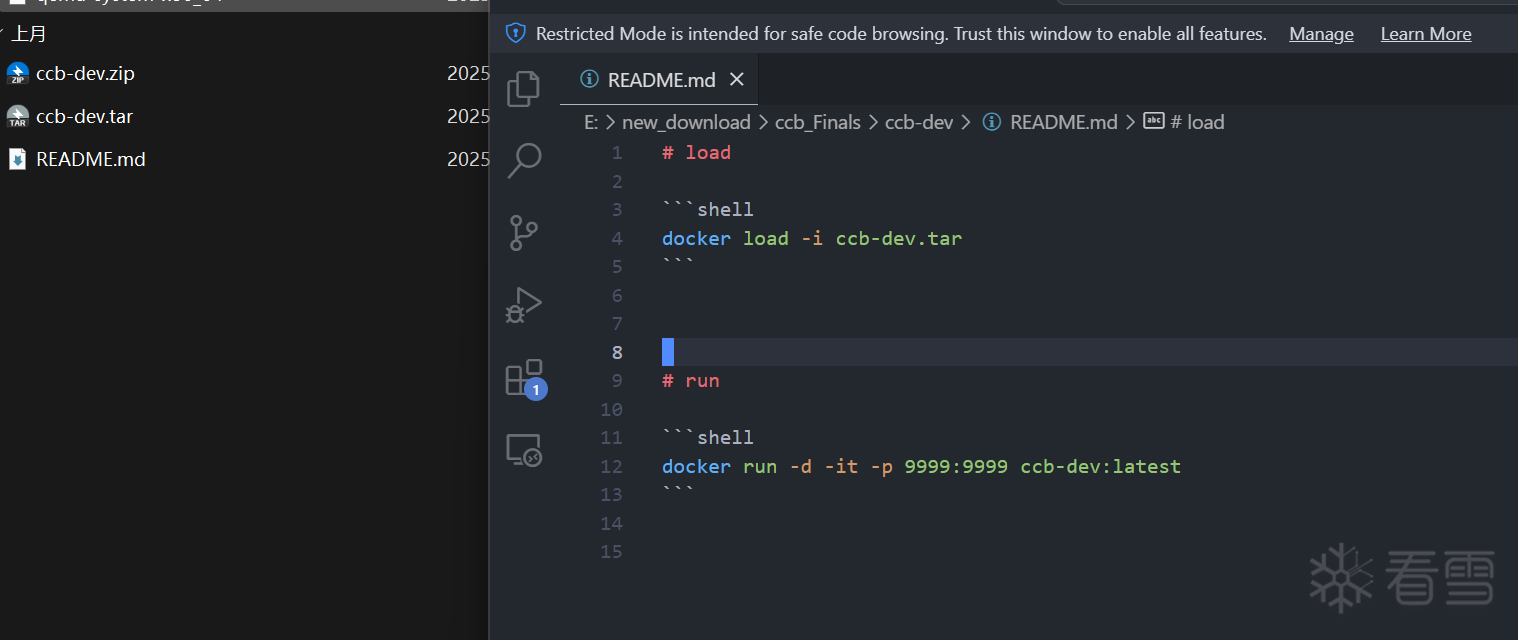Open the ccb-dev breadcrumb folder

919,122
